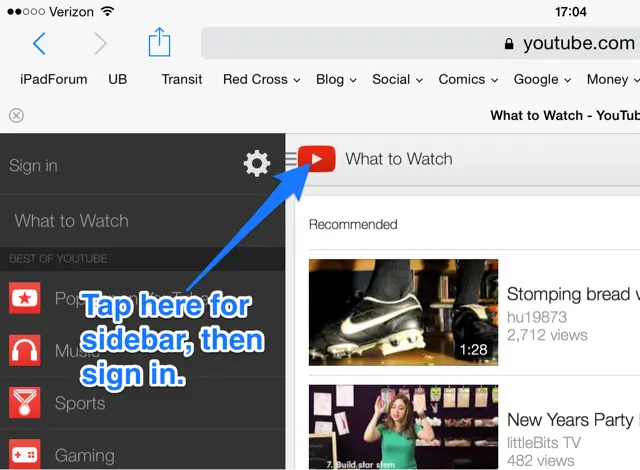Open the Transit bookmark
640x470 pixels.
pos(182,79)
